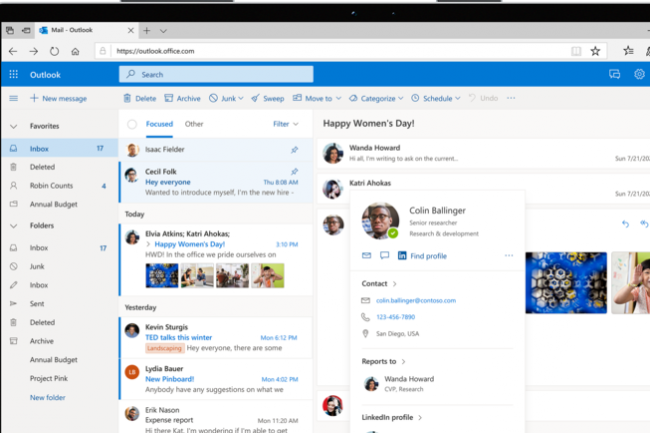
Task: Collapse the Folders section
Action: [x=14, y=226]
